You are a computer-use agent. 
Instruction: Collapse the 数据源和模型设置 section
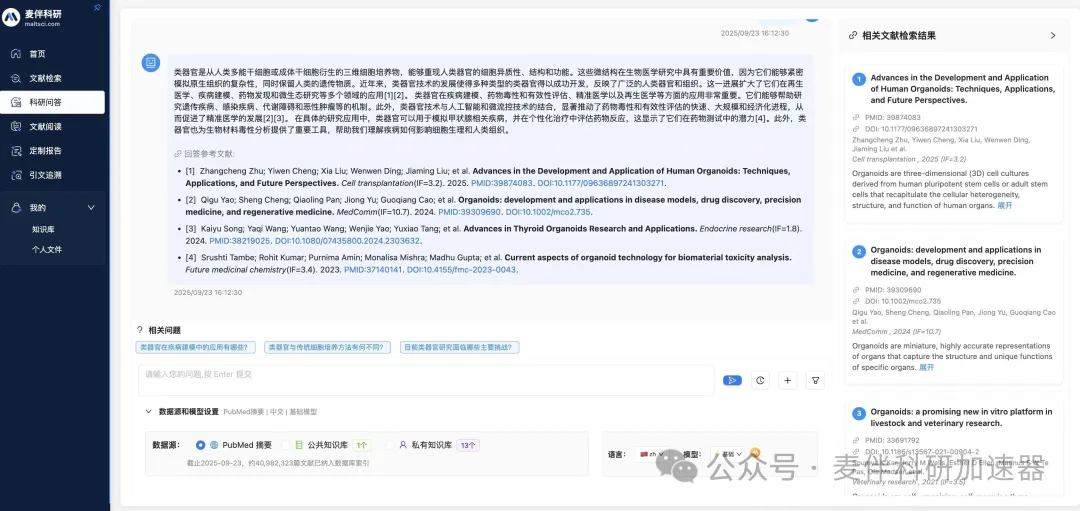coord(149,411)
